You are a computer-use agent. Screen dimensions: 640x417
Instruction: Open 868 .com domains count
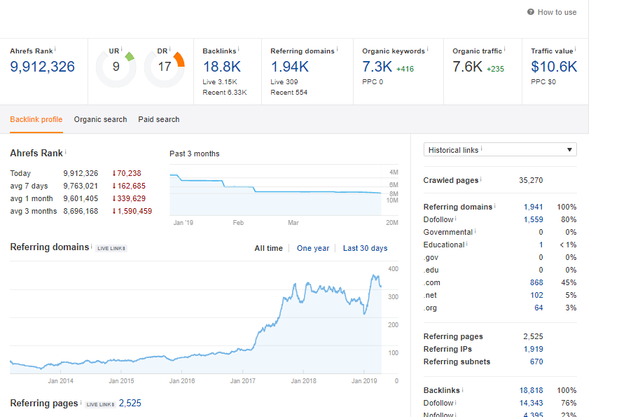tap(536, 282)
